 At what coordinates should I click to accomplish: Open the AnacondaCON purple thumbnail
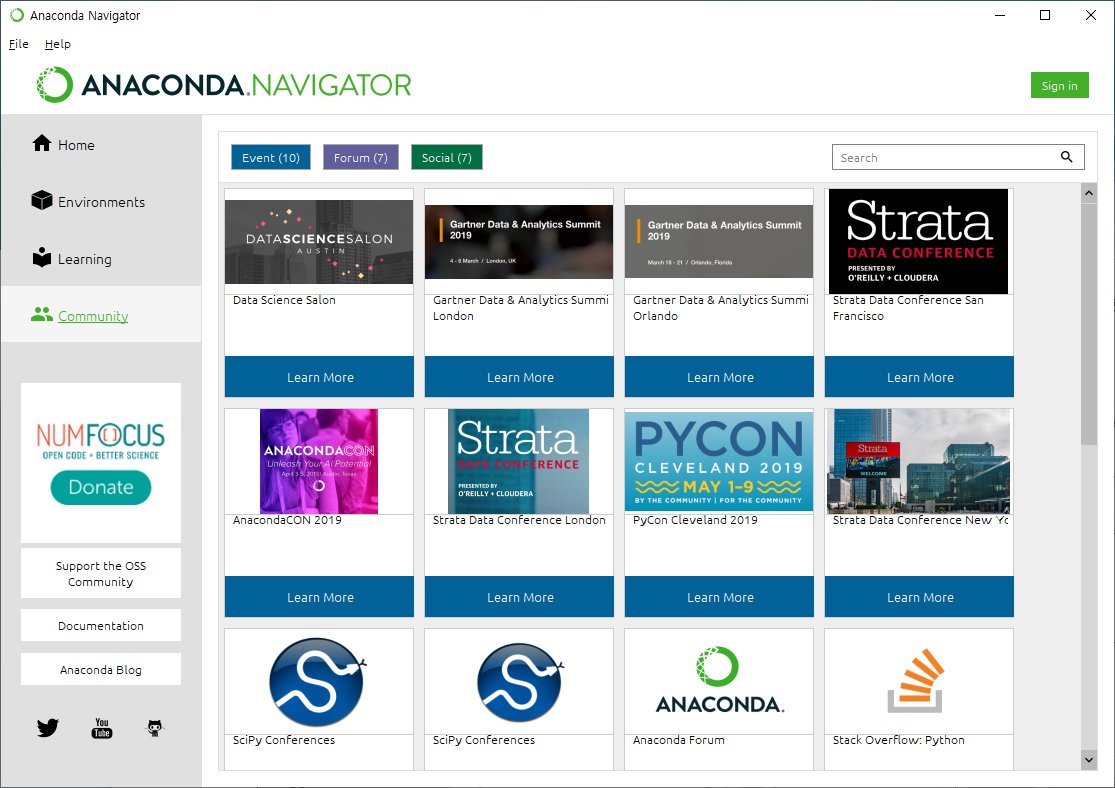click(x=319, y=461)
